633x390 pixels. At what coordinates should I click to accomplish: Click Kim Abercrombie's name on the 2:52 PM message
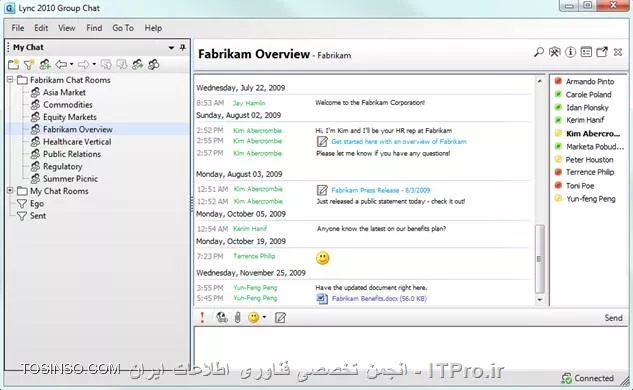257,130
